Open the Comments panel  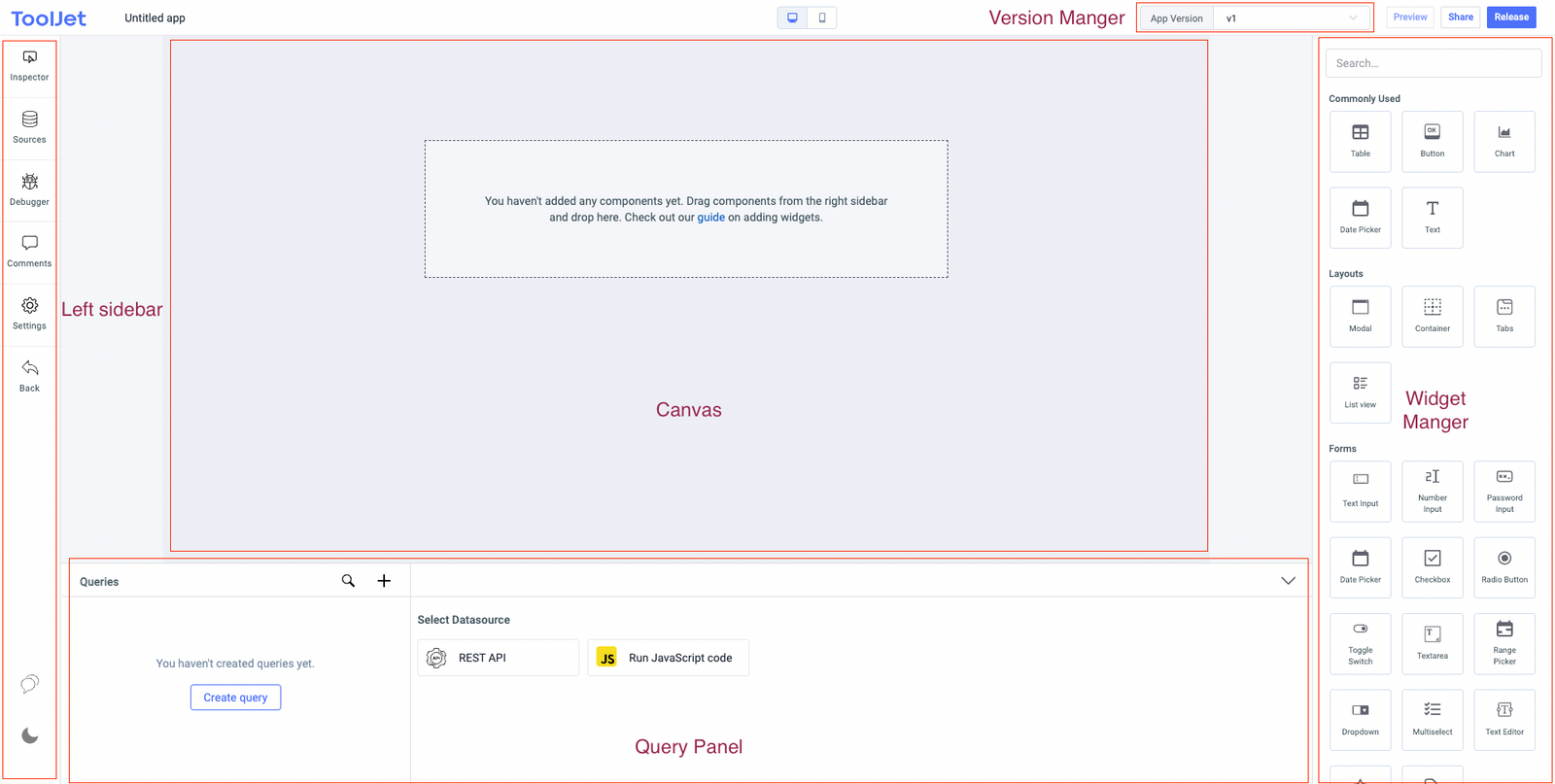click(29, 252)
